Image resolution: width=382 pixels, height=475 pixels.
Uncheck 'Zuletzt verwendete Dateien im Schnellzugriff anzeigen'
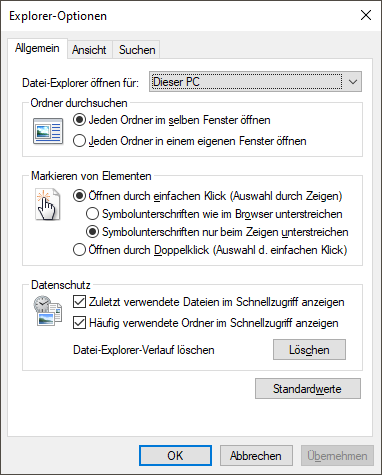coord(209,302)
